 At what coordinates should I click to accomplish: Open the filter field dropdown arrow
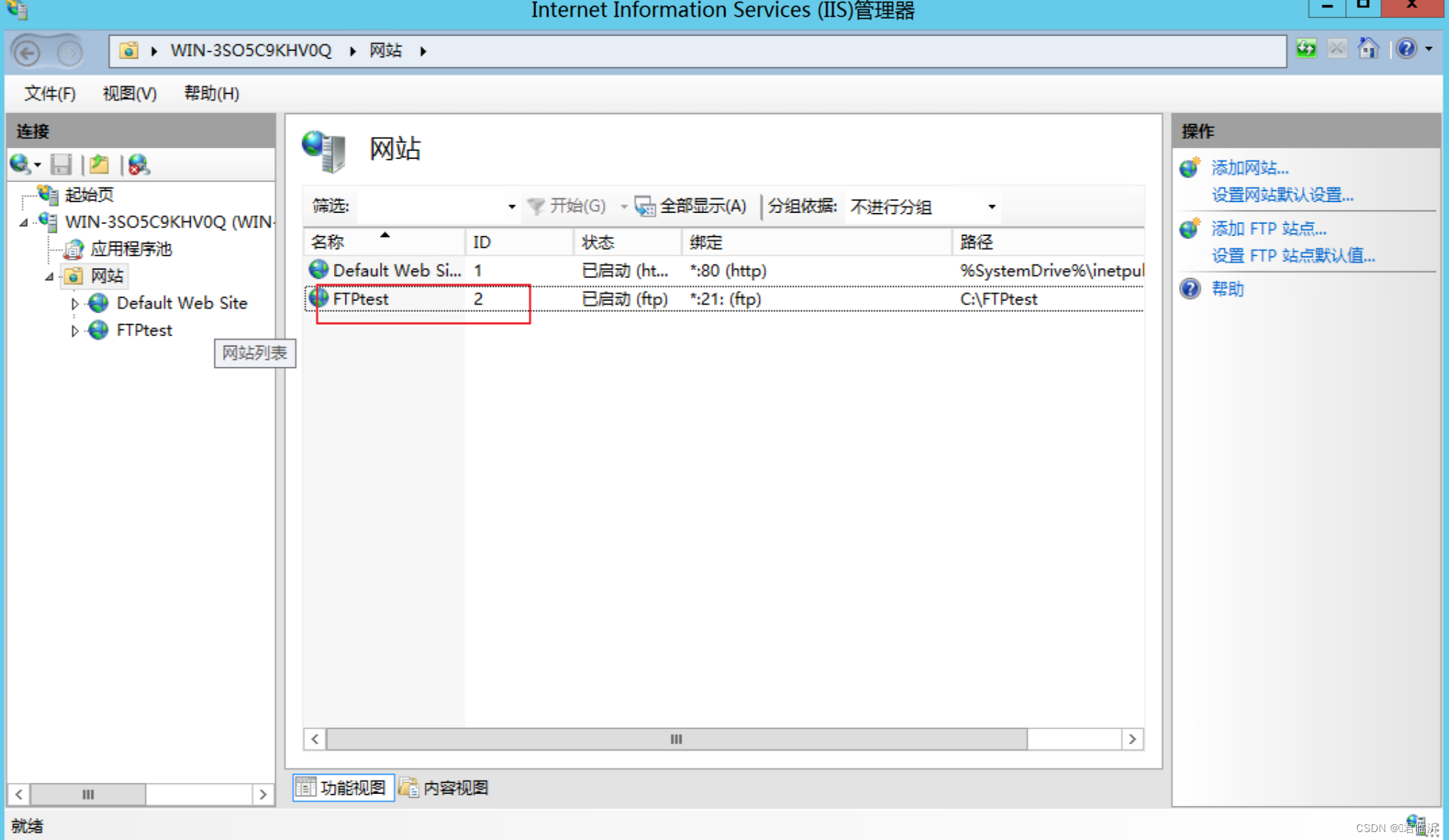[511, 207]
